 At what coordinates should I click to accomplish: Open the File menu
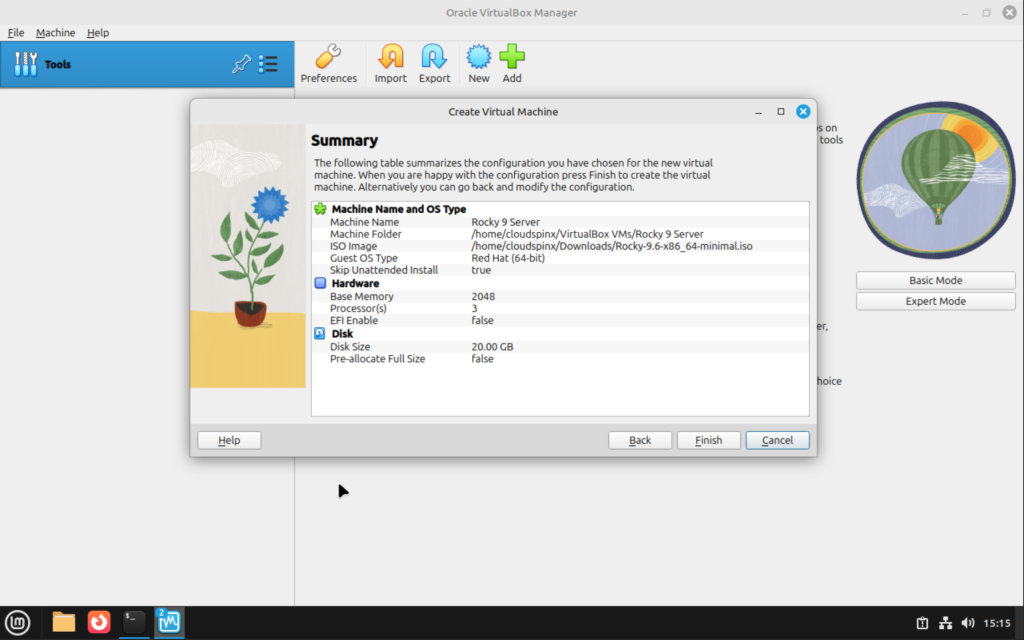[16, 32]
